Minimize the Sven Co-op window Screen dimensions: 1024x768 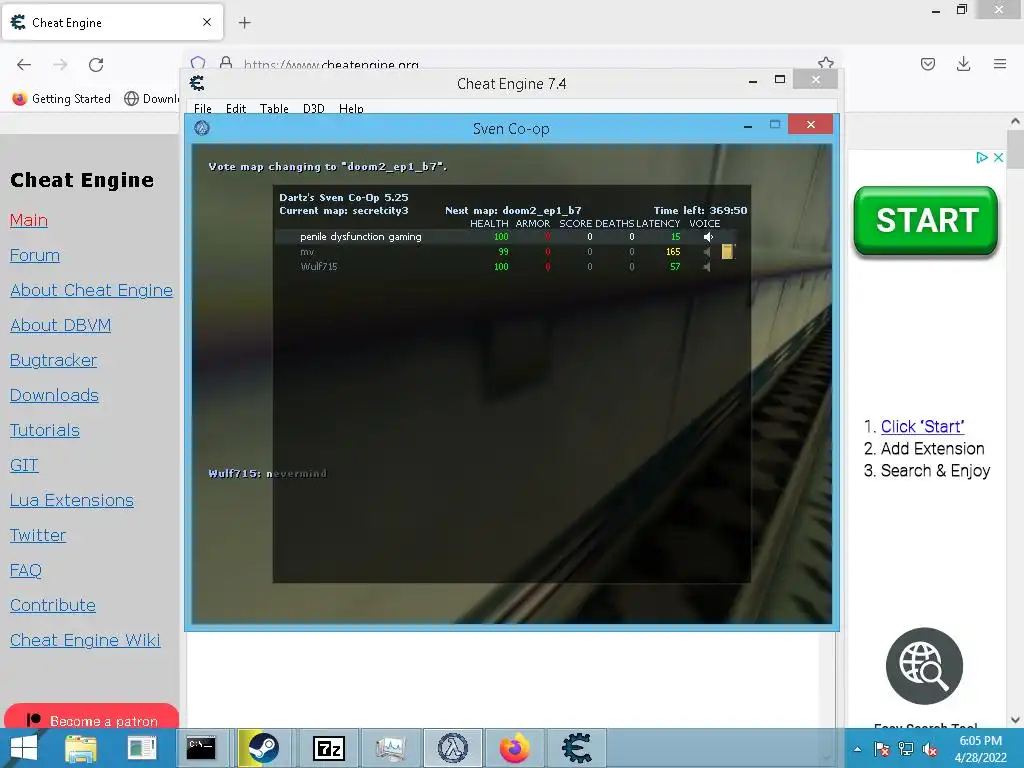click(748, 125)
